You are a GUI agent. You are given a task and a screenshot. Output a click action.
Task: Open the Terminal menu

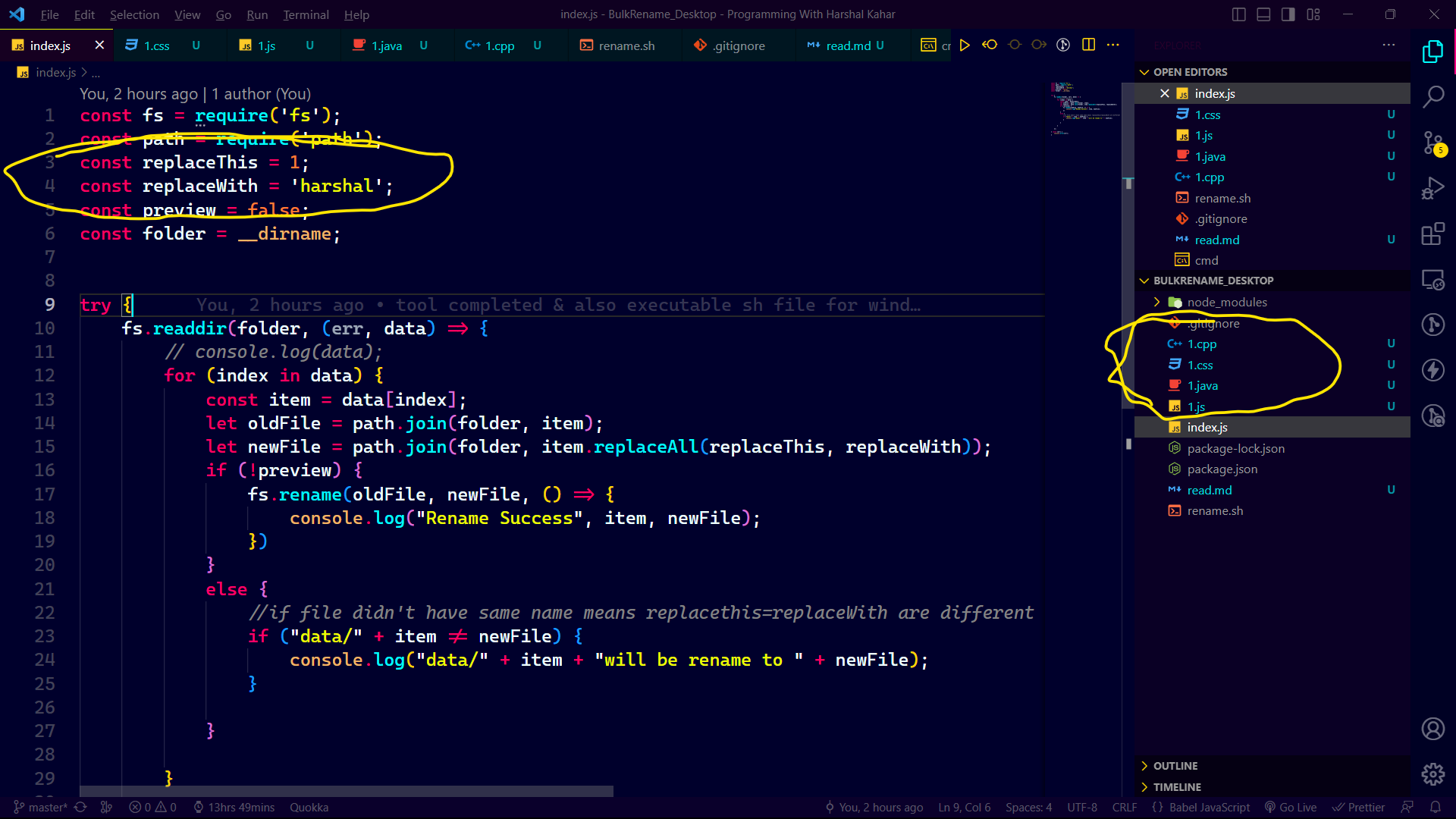[306, 14]
